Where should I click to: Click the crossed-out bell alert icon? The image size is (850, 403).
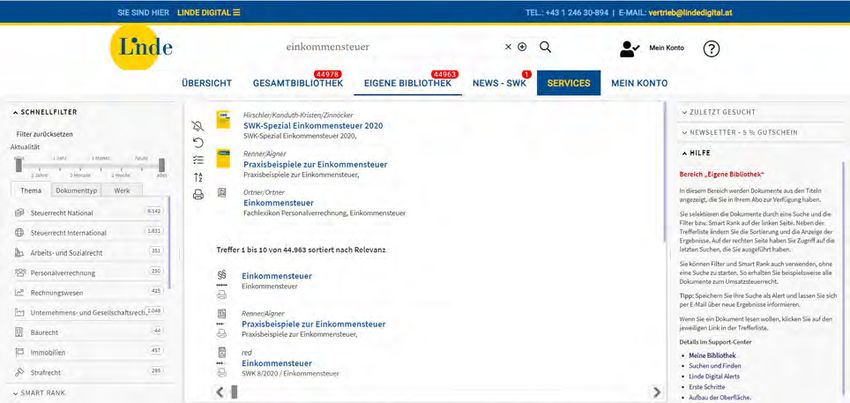(x=198, y=125)
